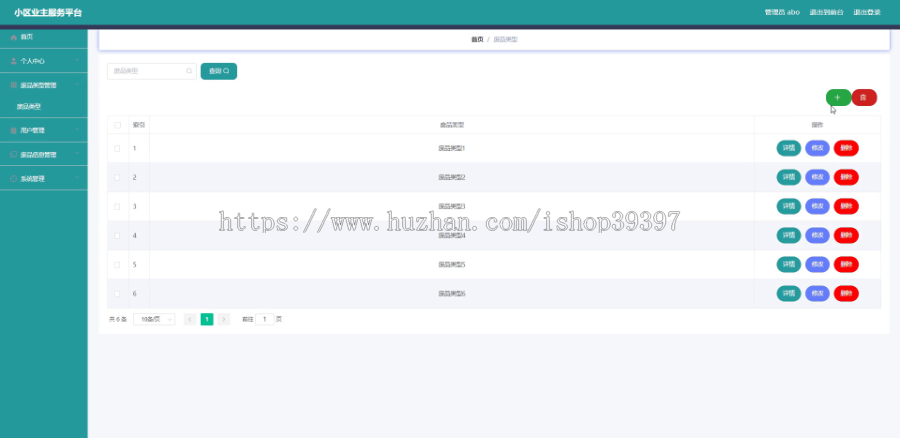Click the magnifier icon inside the search field
This screenshot has width=900, height=438.
click(189, 71)
